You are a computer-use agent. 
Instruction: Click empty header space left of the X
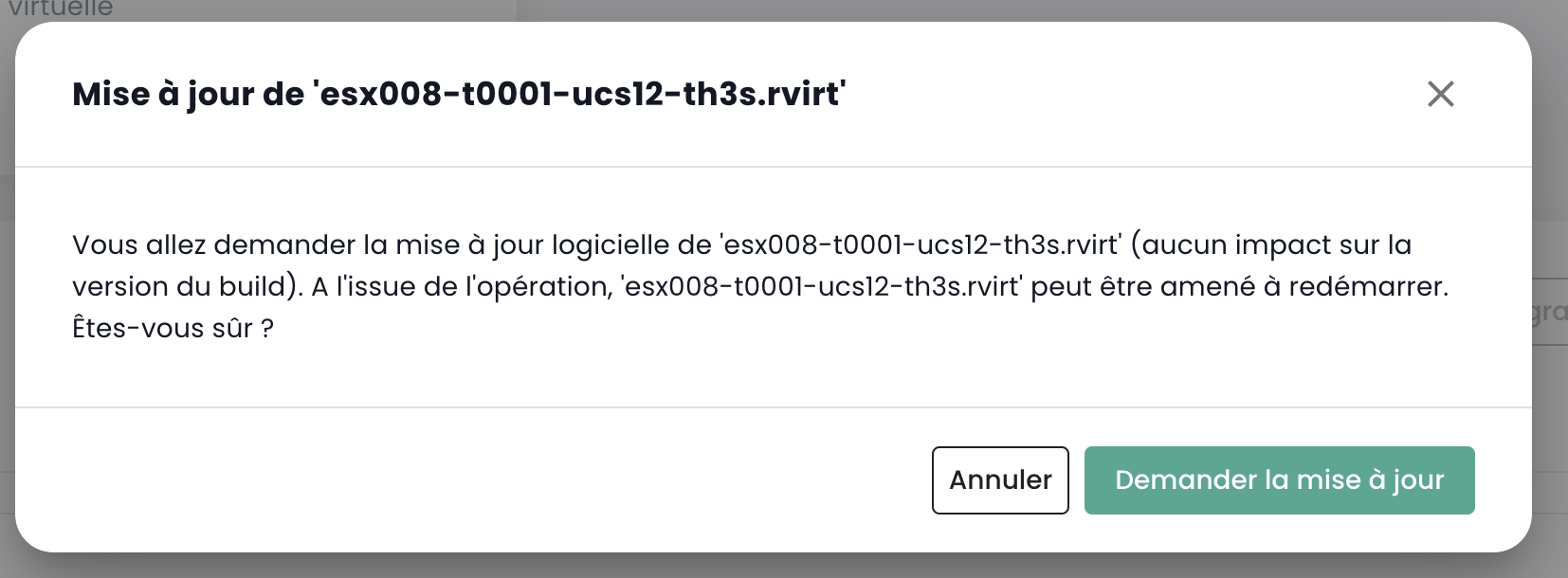(x=1138, y=94)
